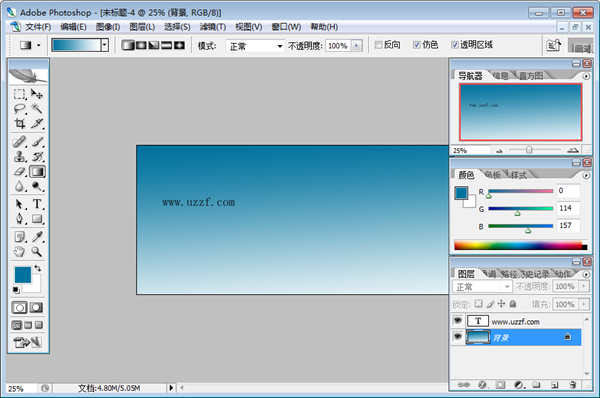
Task: Open the gradient picker dropdown arrow
Action: pos(104,46)
